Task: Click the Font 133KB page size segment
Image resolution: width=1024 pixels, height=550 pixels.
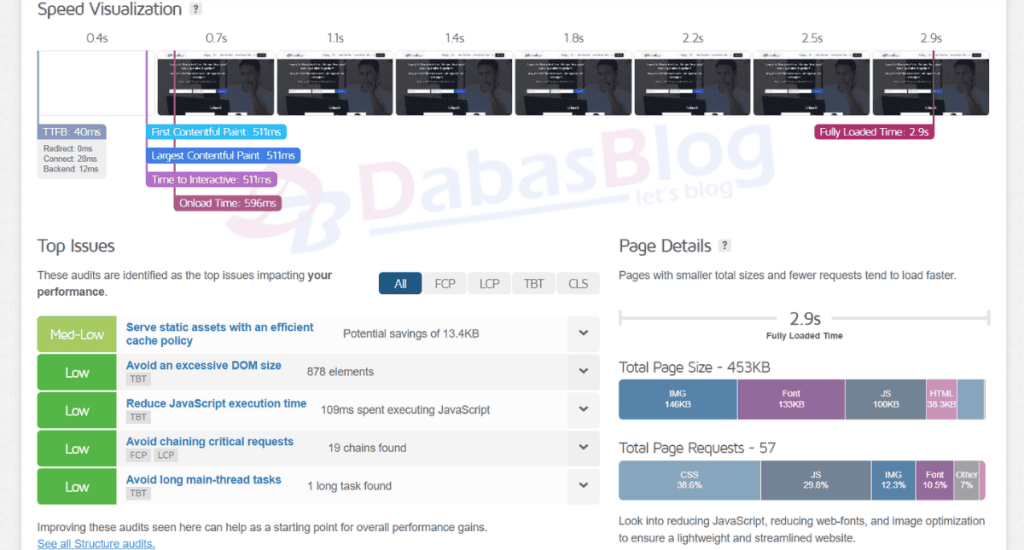Action: [792, 399]
